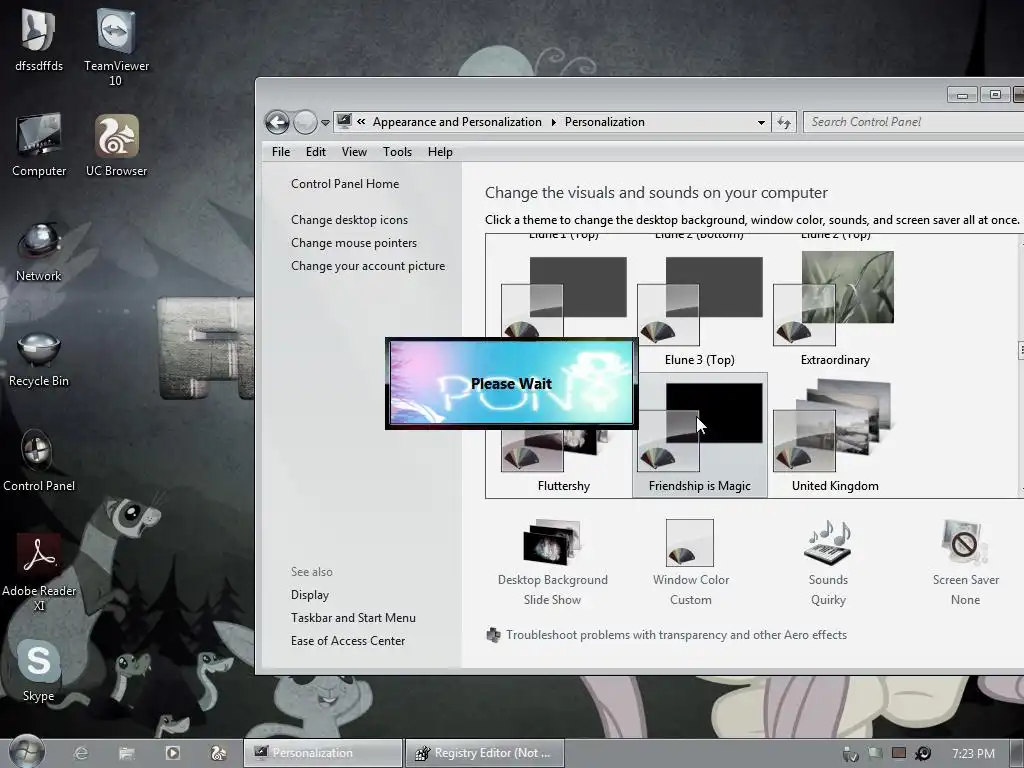The image size is (1024, 768).
Task: Expand the address bar history dropdown
Action: tap(761, 122)
